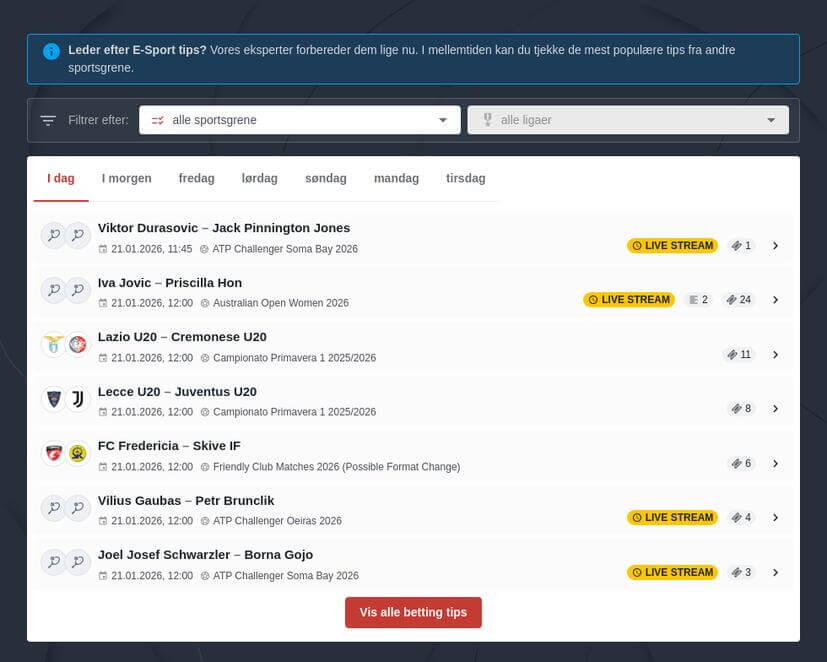Click the red arrows icon inside the sports dropdown
Screen dimensions: 827x662
[x=158, y=119]
